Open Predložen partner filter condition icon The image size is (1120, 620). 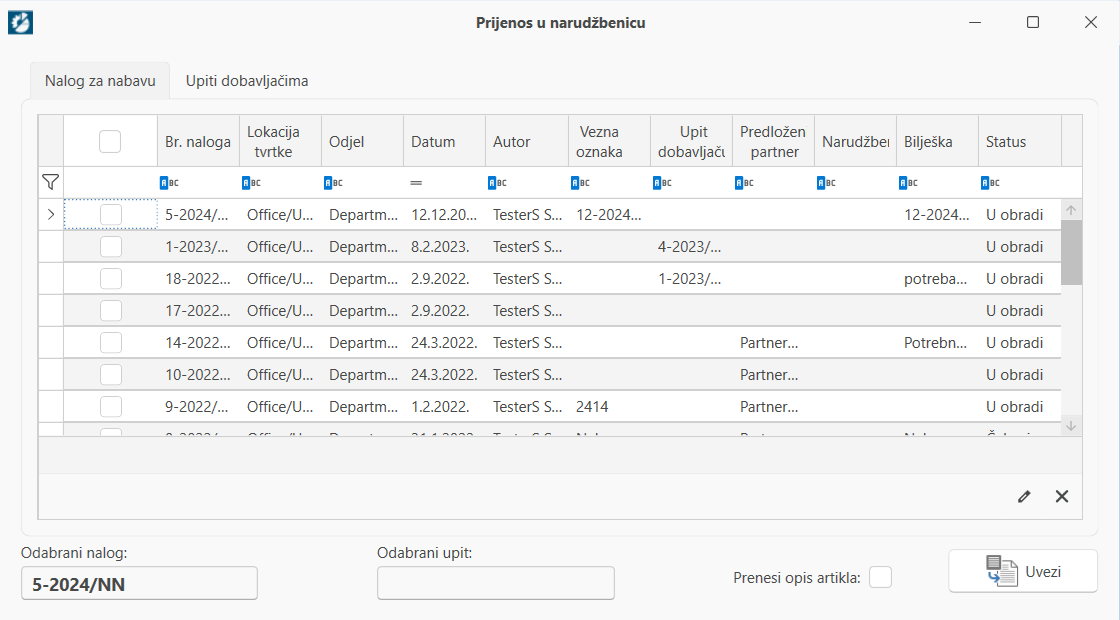pos(744,183)
